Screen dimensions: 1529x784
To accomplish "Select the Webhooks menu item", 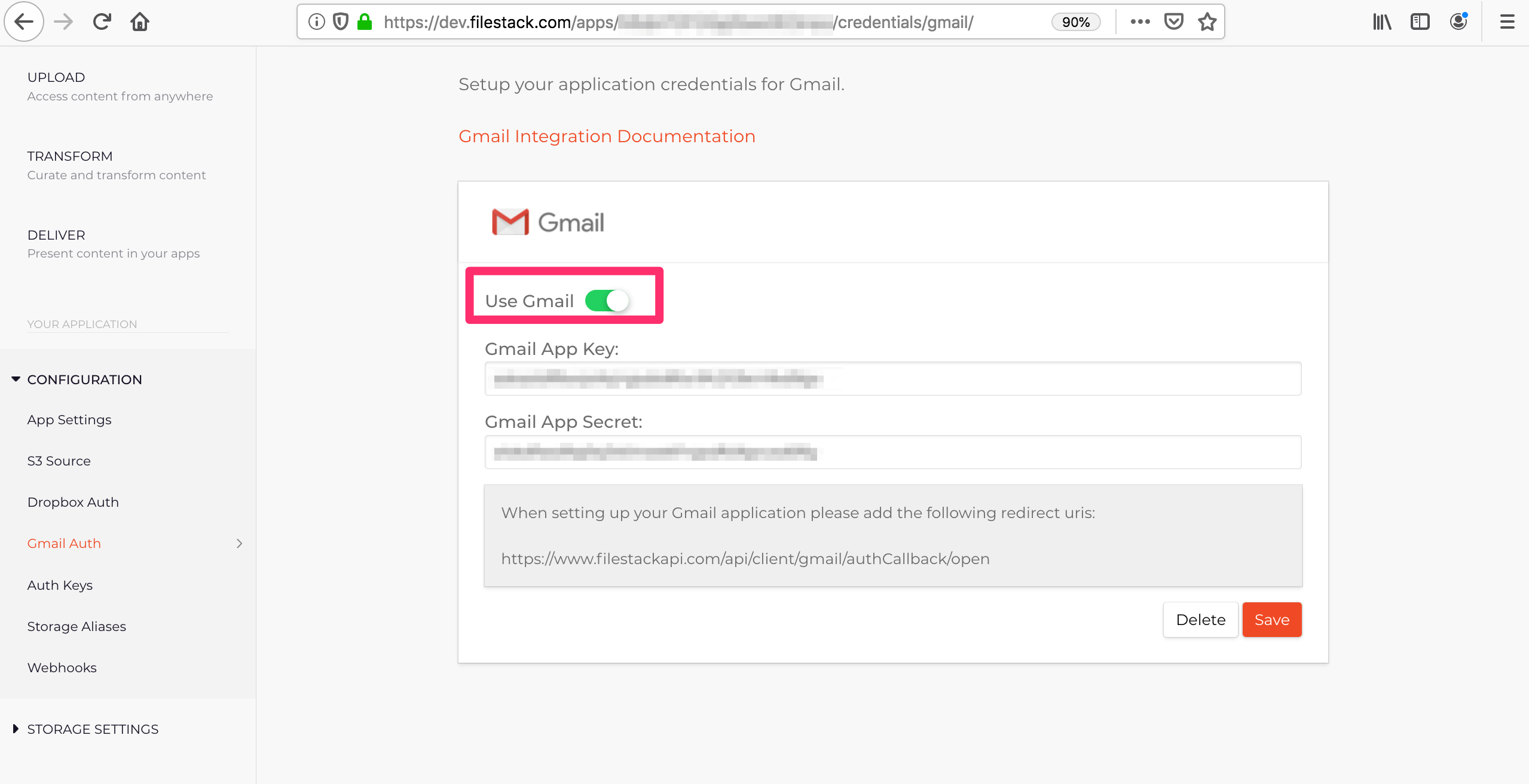I will [x=62, y=667].
